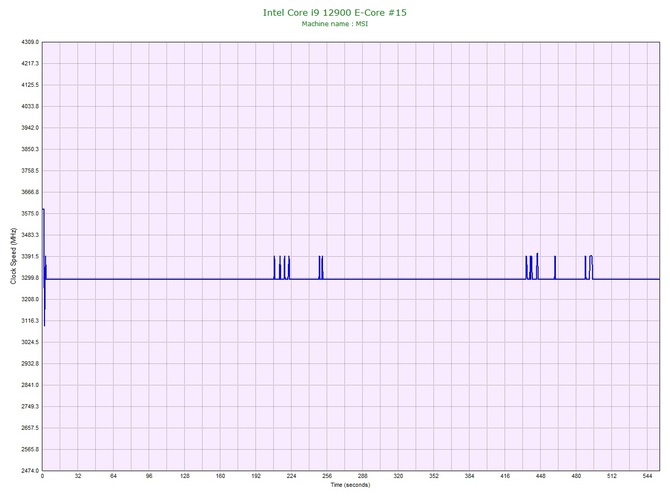Screen dimensions: 670x502
Task: Click the 2841.0 y-axis value
Action: (x=30, y=385)
